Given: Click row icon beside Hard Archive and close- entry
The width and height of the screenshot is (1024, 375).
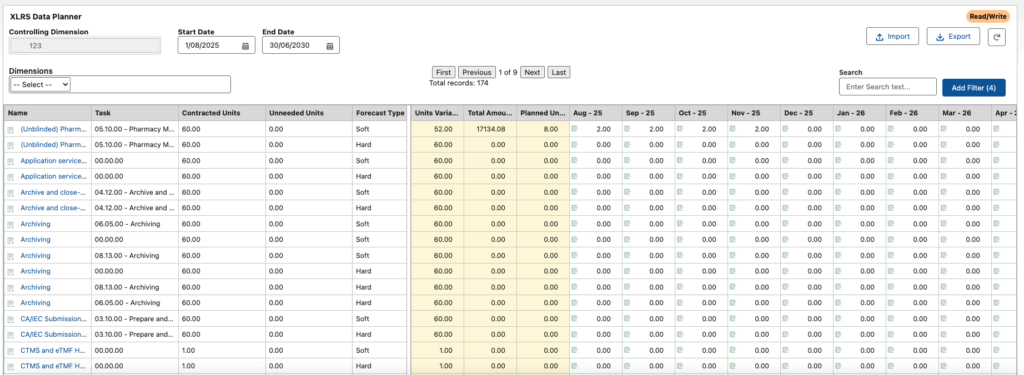Looking at the screenshot, I should click(x=10, y=208).
